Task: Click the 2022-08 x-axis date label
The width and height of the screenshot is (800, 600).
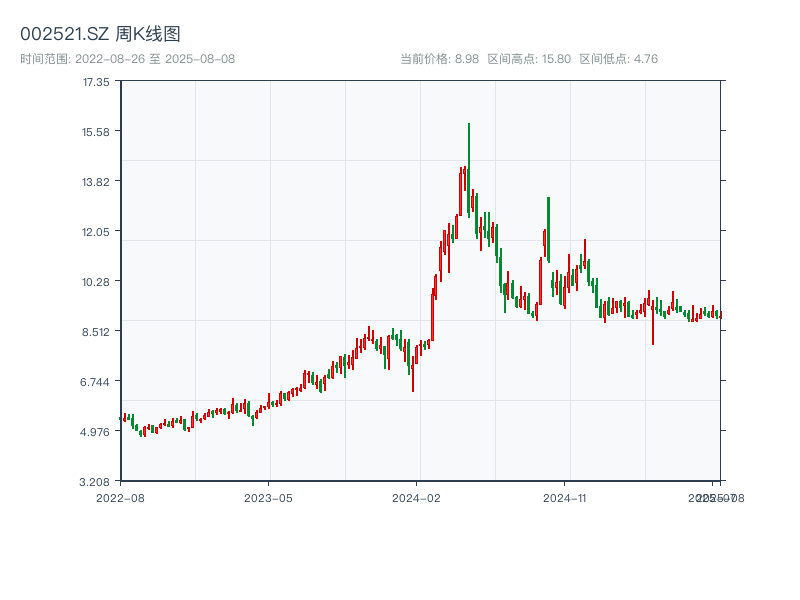Action: point(120,497)
